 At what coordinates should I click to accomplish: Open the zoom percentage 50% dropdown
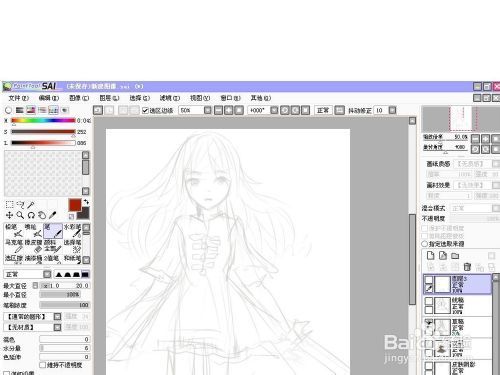click(x=208, y=110)
